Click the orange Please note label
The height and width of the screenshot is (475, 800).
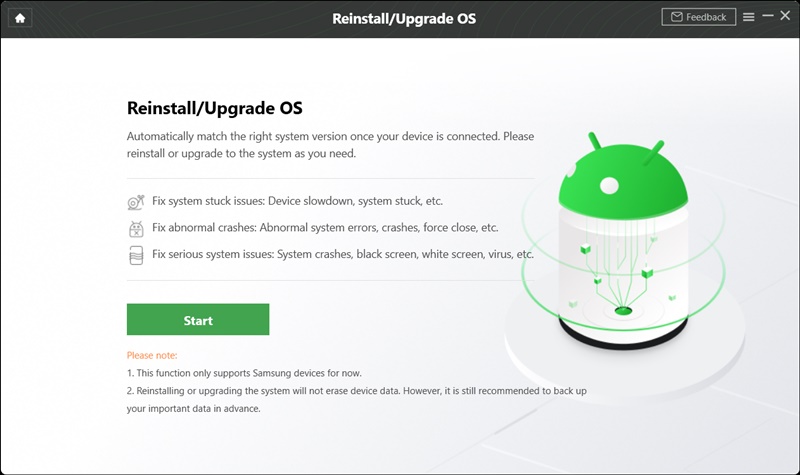152,355
